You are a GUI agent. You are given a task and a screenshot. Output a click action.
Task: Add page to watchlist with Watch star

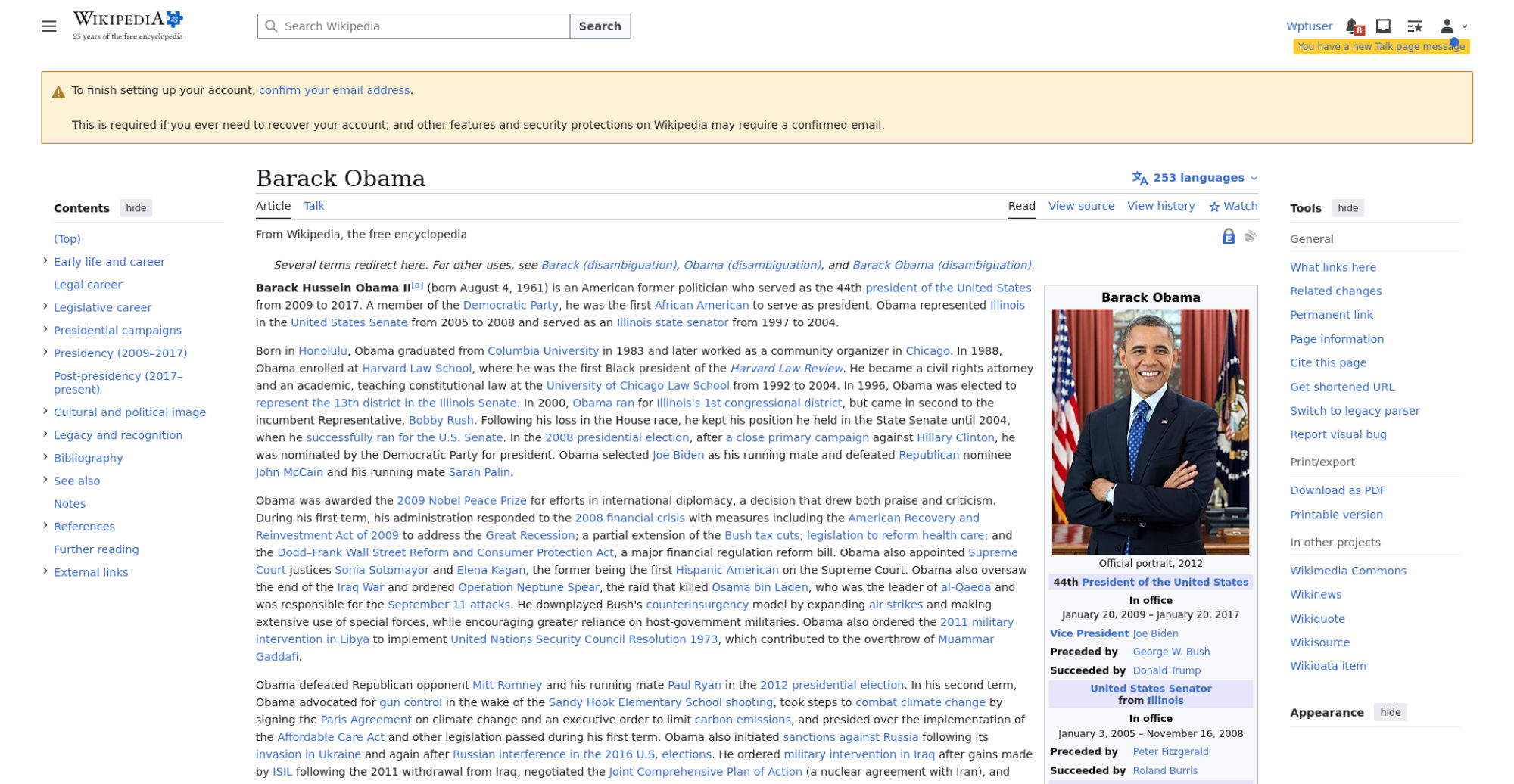tap(1233, 206)
